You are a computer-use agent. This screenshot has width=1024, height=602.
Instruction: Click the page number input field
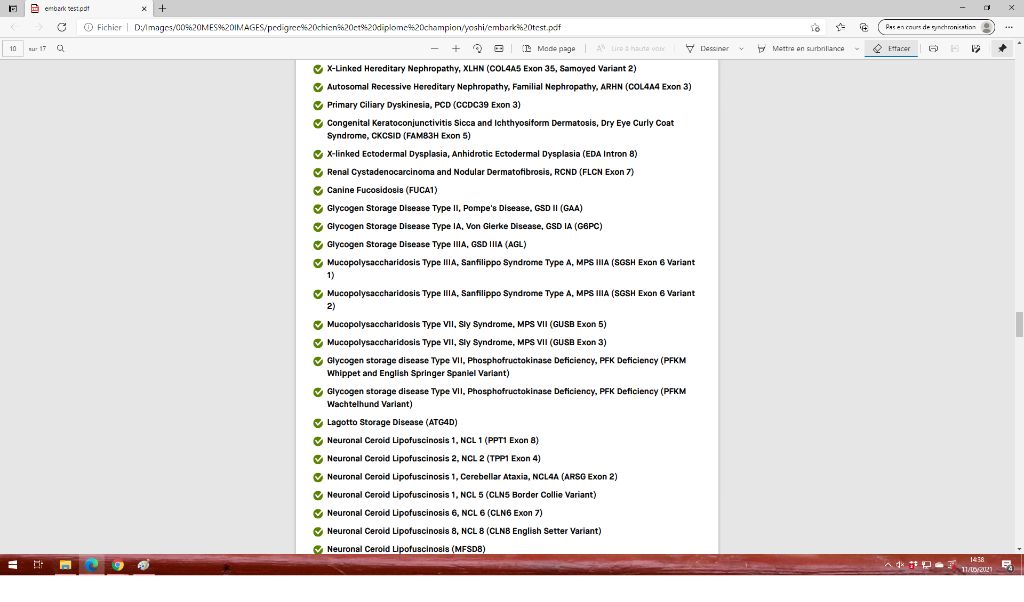pyautogui.click(x=14, y=48)
